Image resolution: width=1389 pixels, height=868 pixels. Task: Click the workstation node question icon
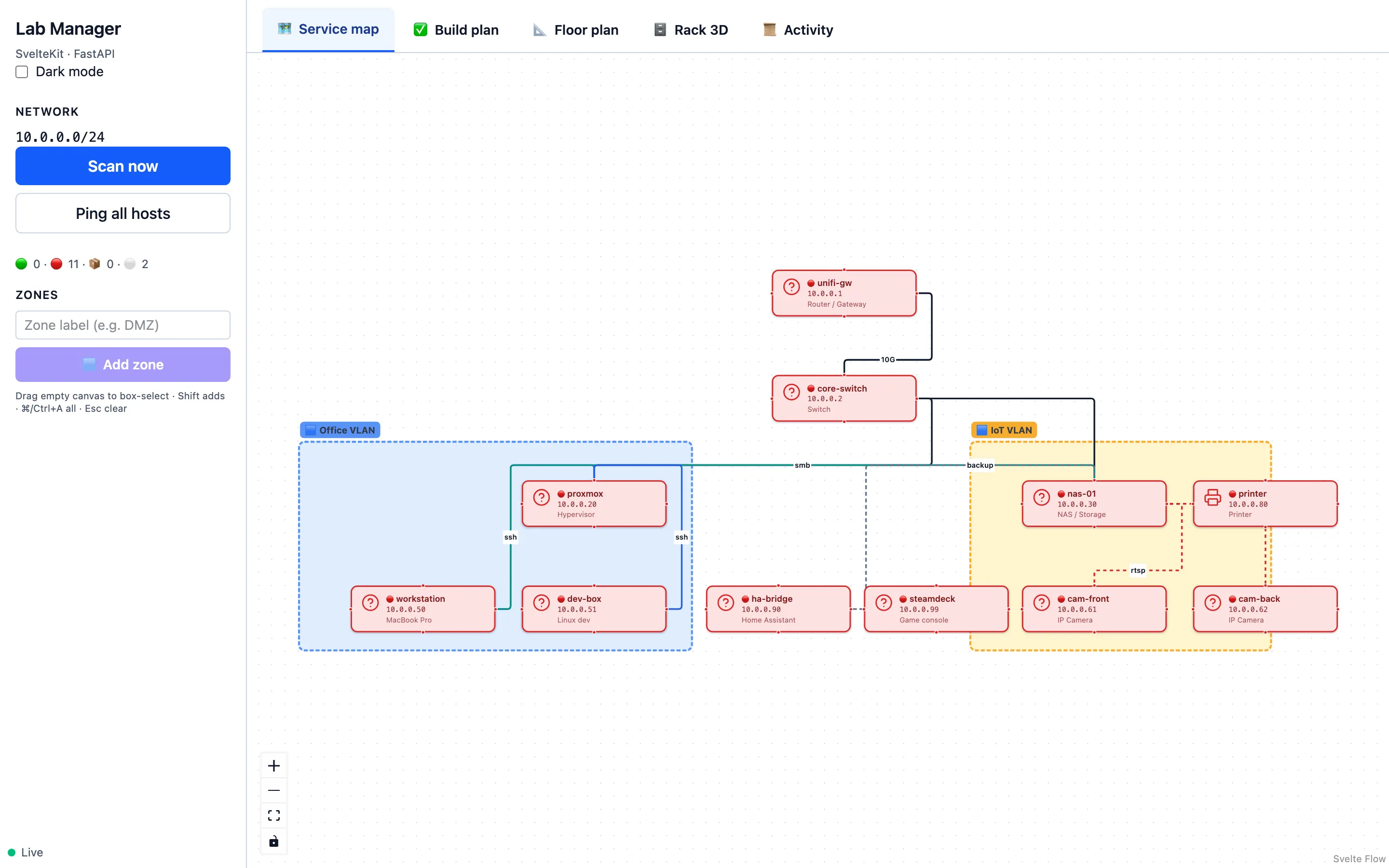click(x=370, y=602)
